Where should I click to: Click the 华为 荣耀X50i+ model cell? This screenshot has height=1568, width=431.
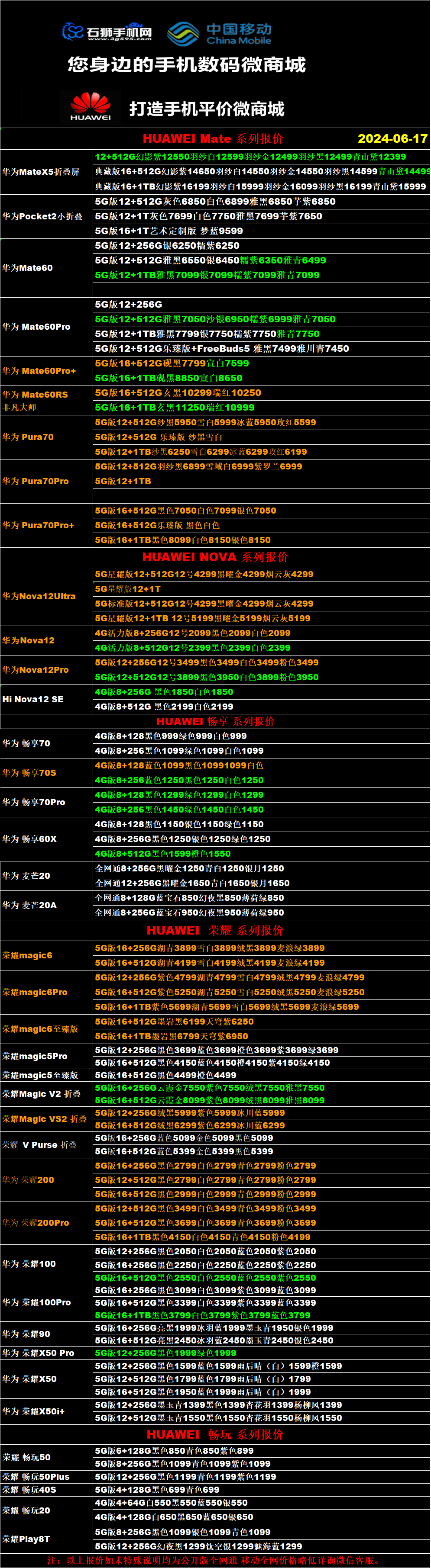click(x=47, y=1411)
